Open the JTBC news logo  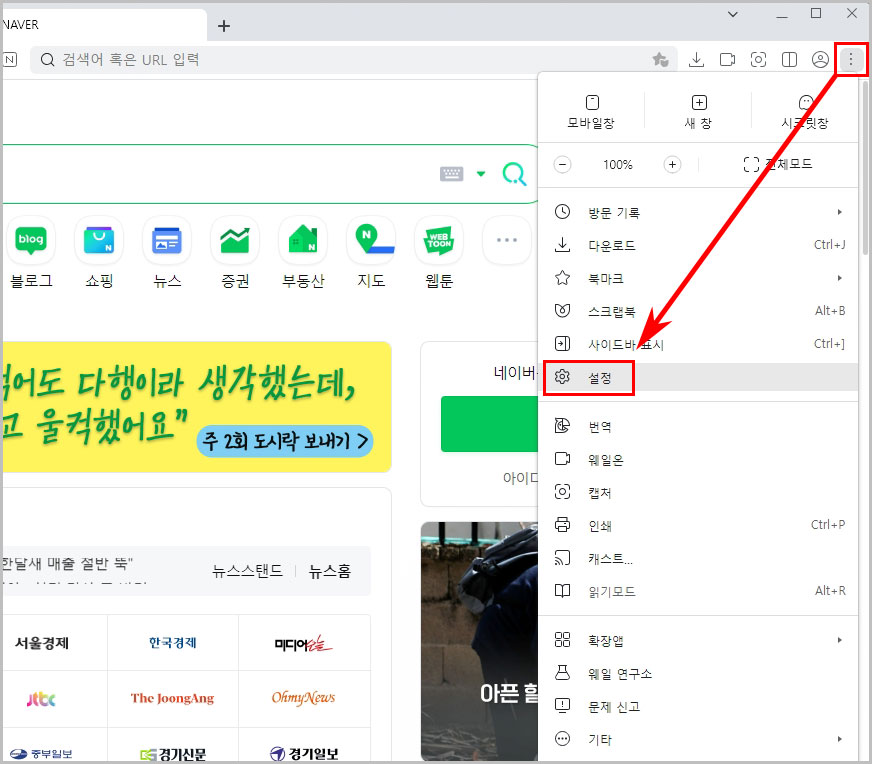(x=41, y=699)
